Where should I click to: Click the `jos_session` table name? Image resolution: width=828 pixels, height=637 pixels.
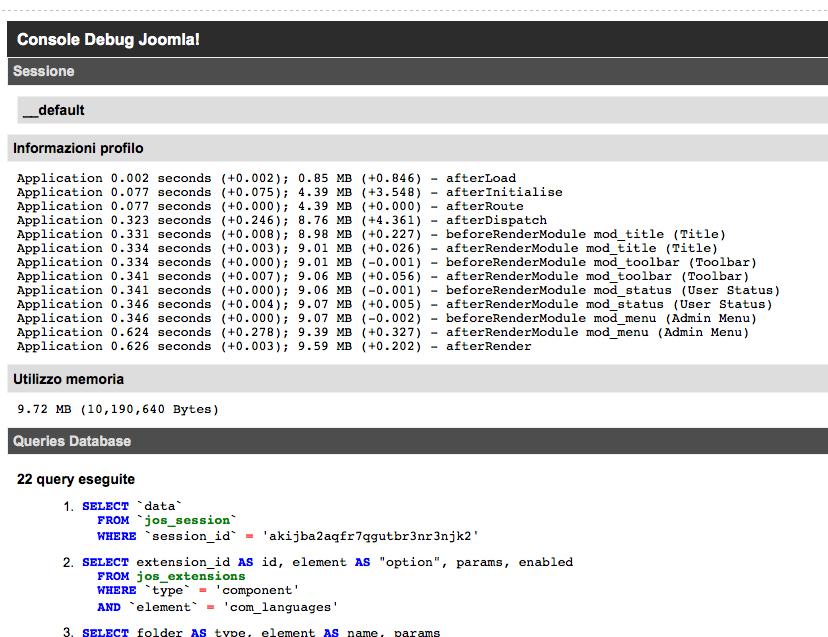[187, 520]
